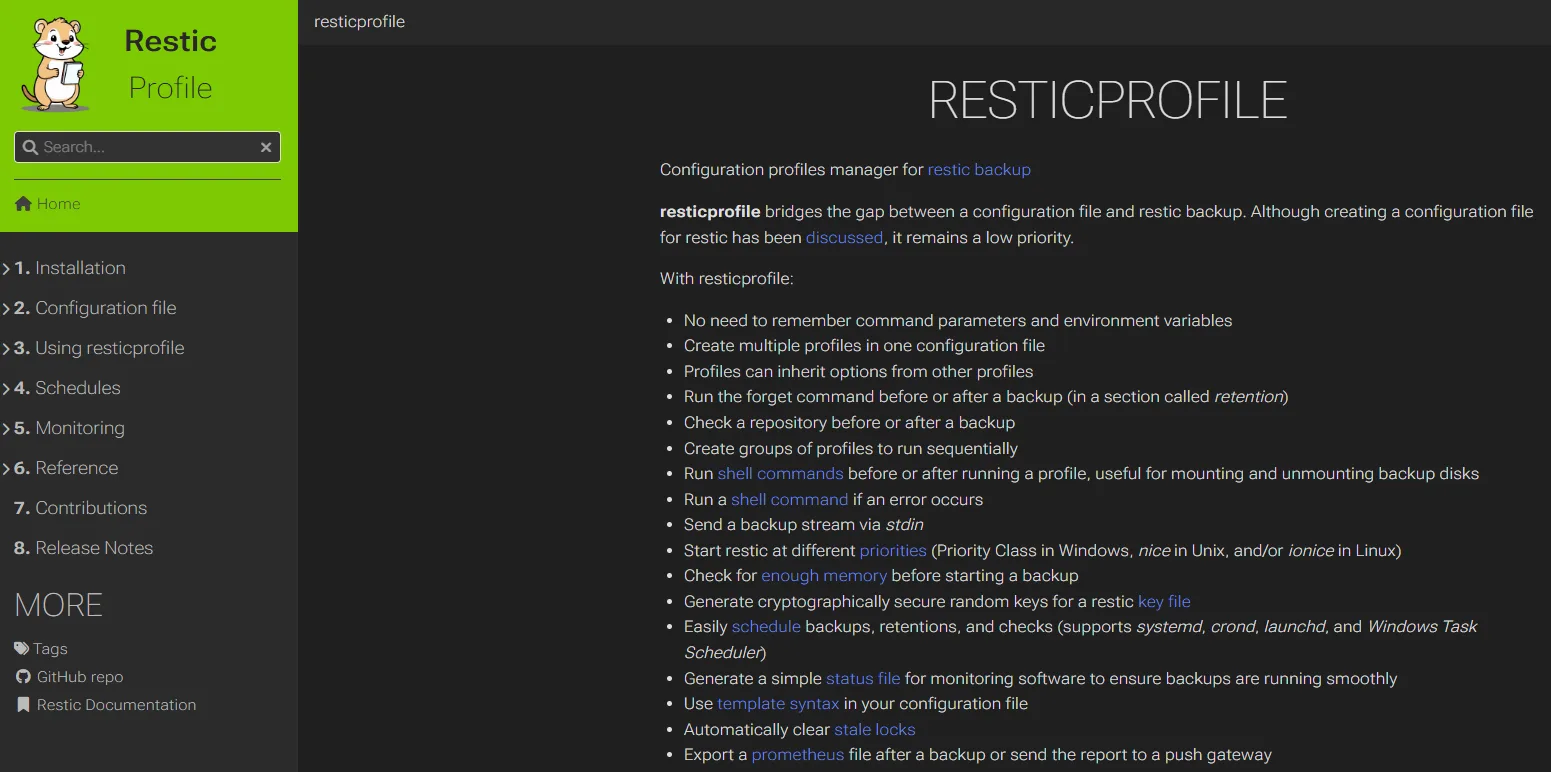Image resolution: width=1551 pixels, height=772 pixels.
Task: Open the key file link
Action: tap(1164, 602)
